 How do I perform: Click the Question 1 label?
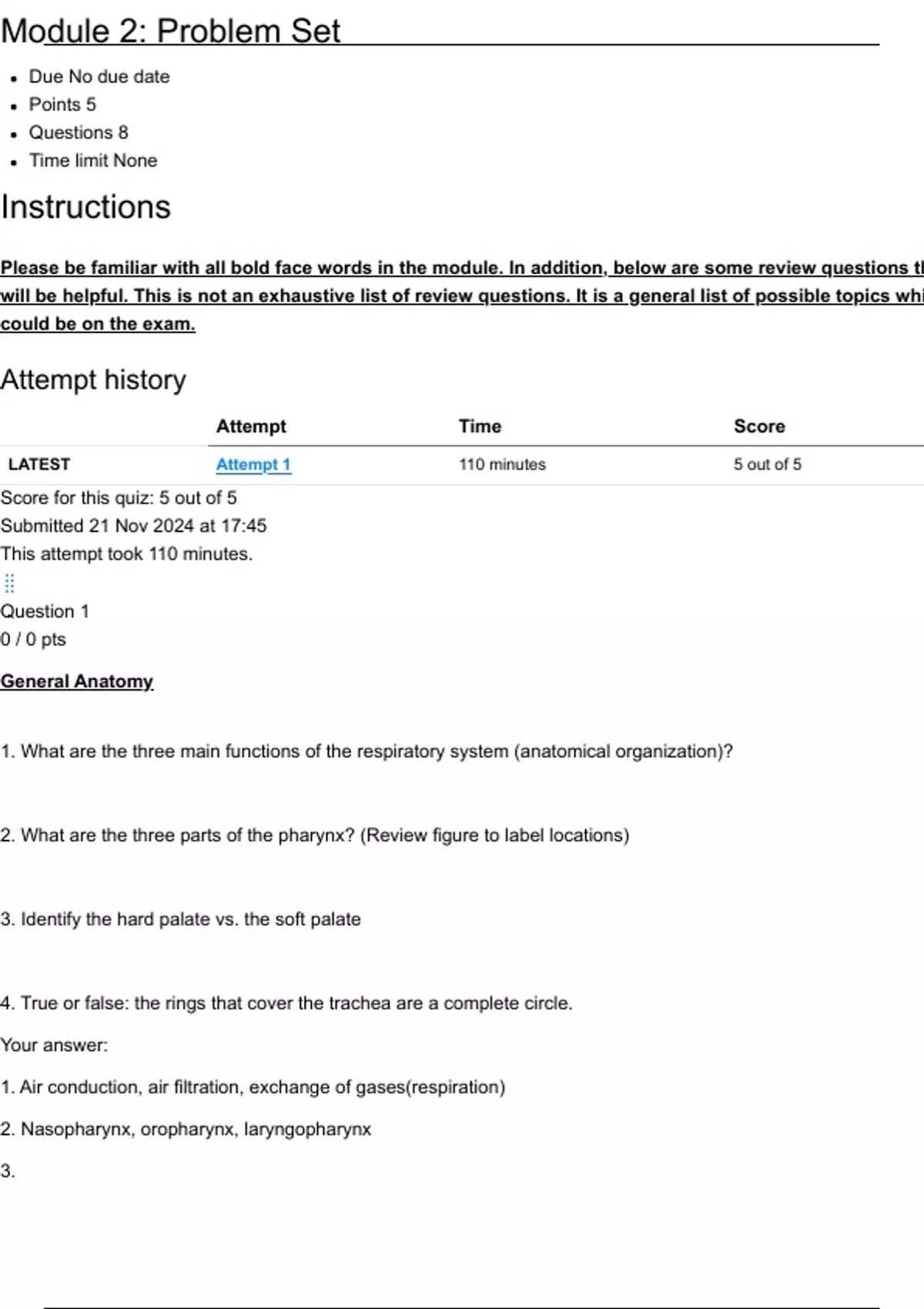click(x=45, y=611)
